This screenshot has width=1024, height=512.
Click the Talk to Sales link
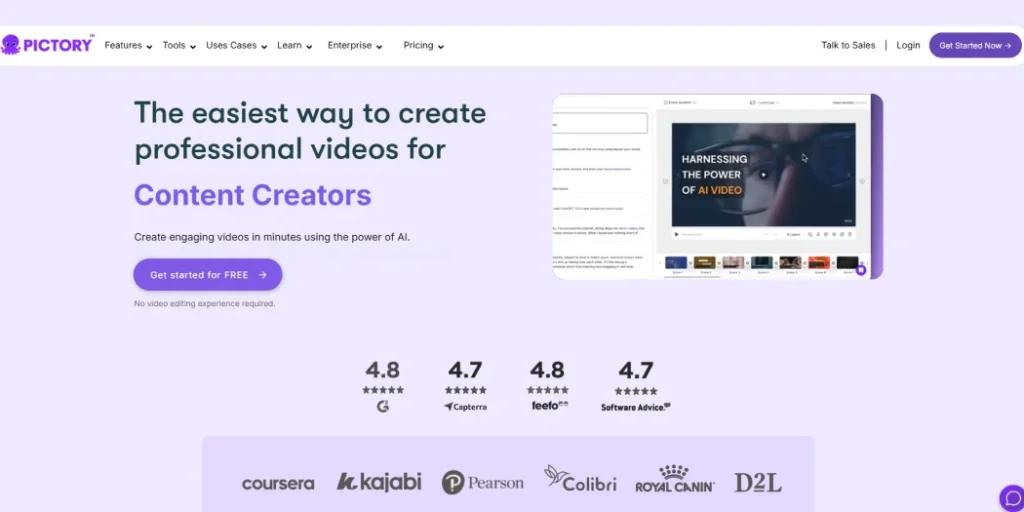[848, 46]
